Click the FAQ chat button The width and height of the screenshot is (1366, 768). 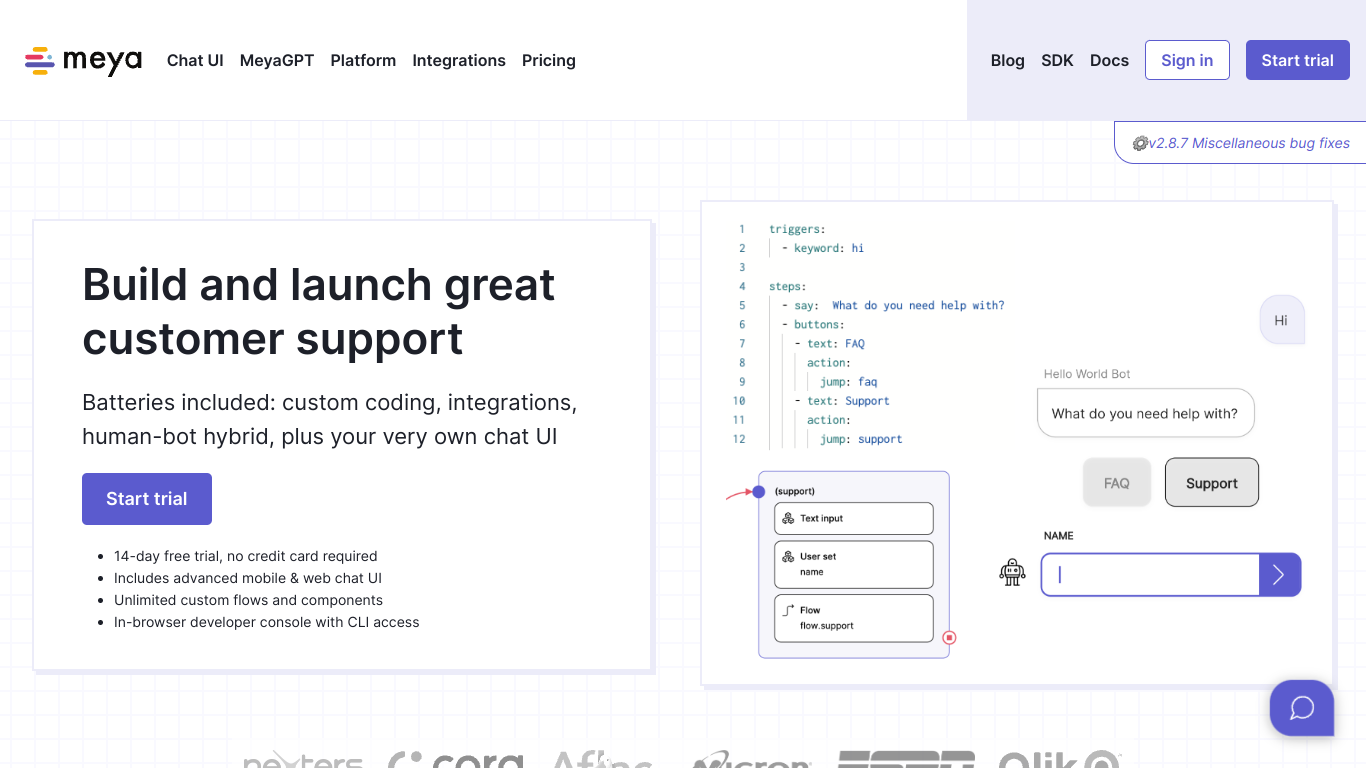[1117, 483]
